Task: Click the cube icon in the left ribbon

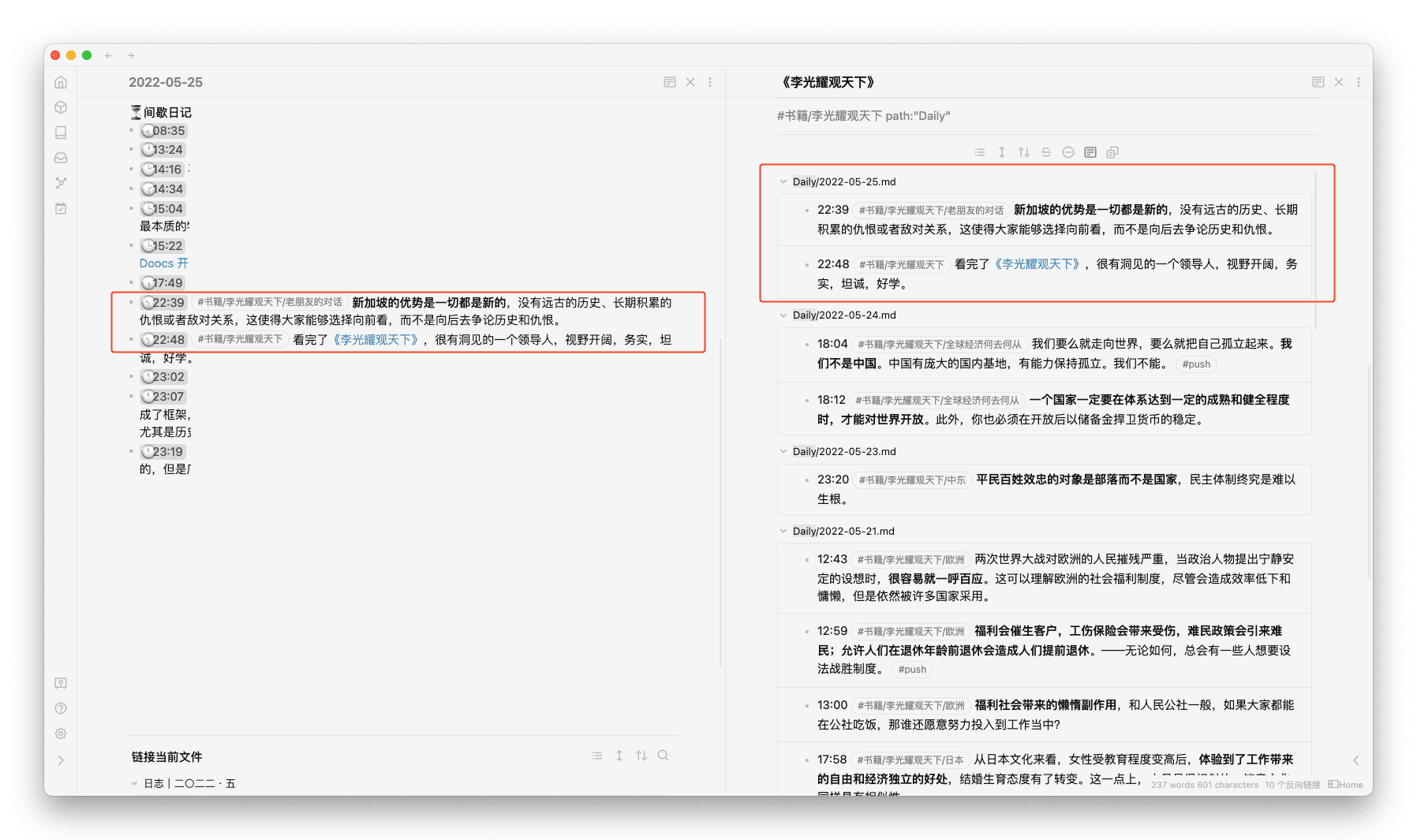Action: (x=61, y=107)
